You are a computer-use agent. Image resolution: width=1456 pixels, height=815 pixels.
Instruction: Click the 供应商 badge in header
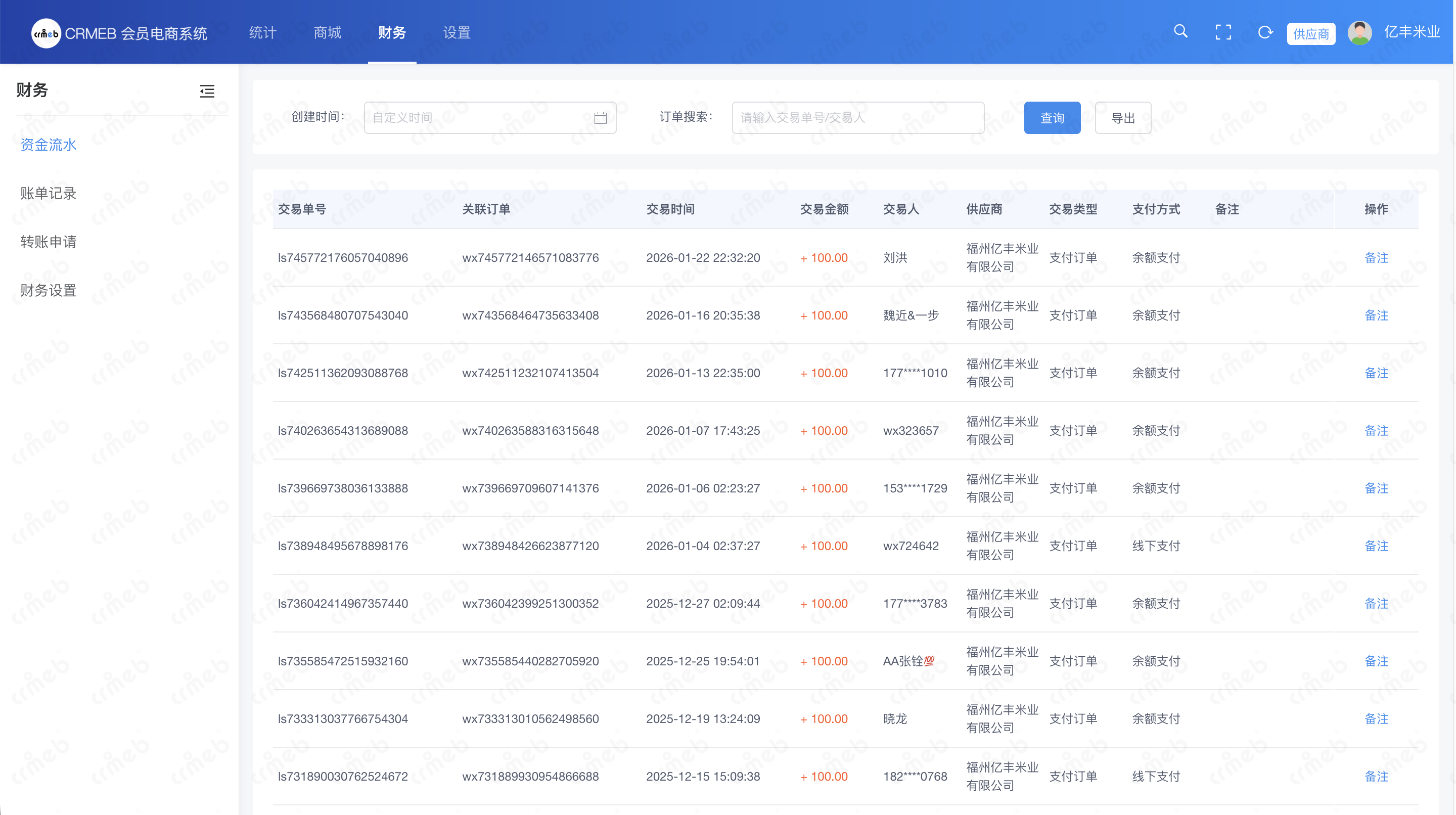click(x=1311, y=33)
